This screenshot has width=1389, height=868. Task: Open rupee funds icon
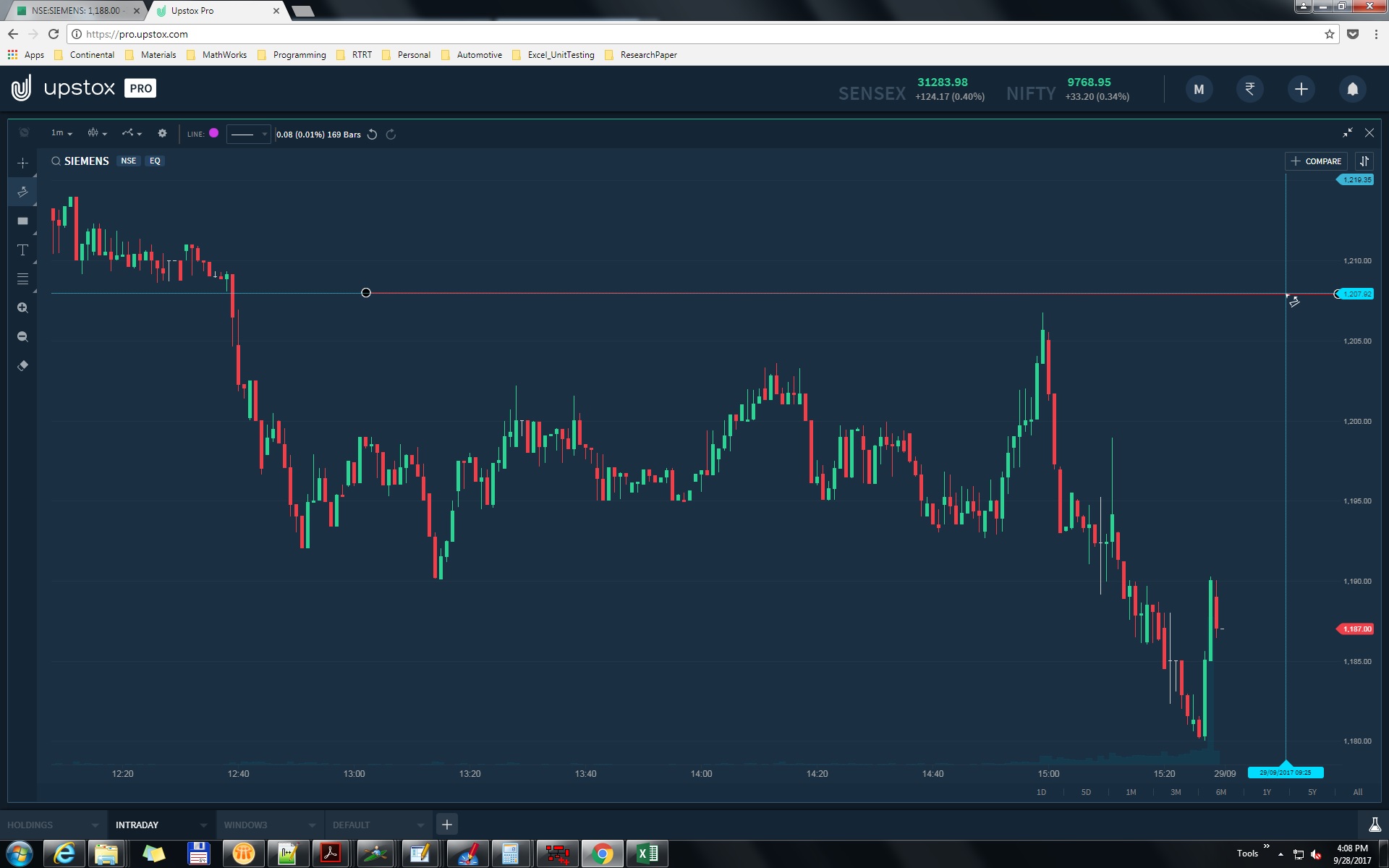1249,89
